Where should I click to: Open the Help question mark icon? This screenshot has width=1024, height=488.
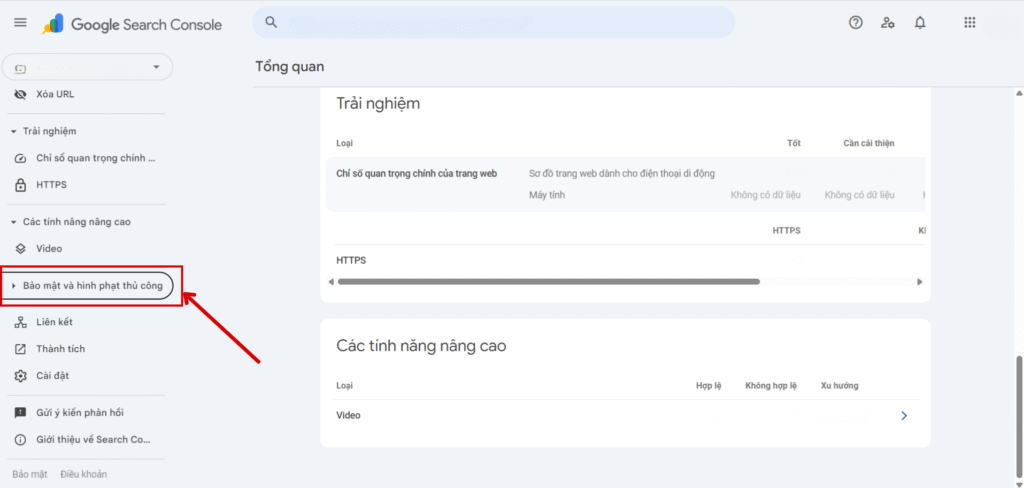tap(856, 23)
